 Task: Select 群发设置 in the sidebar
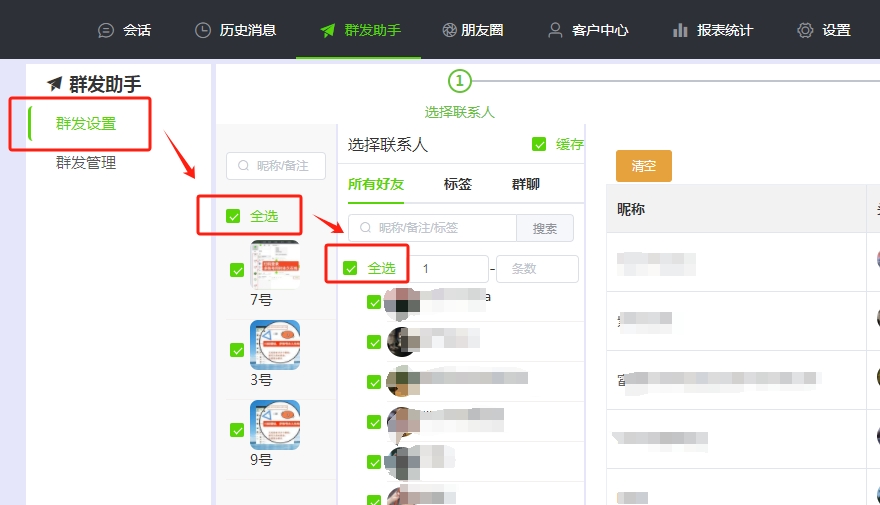[x=86, y=123]
